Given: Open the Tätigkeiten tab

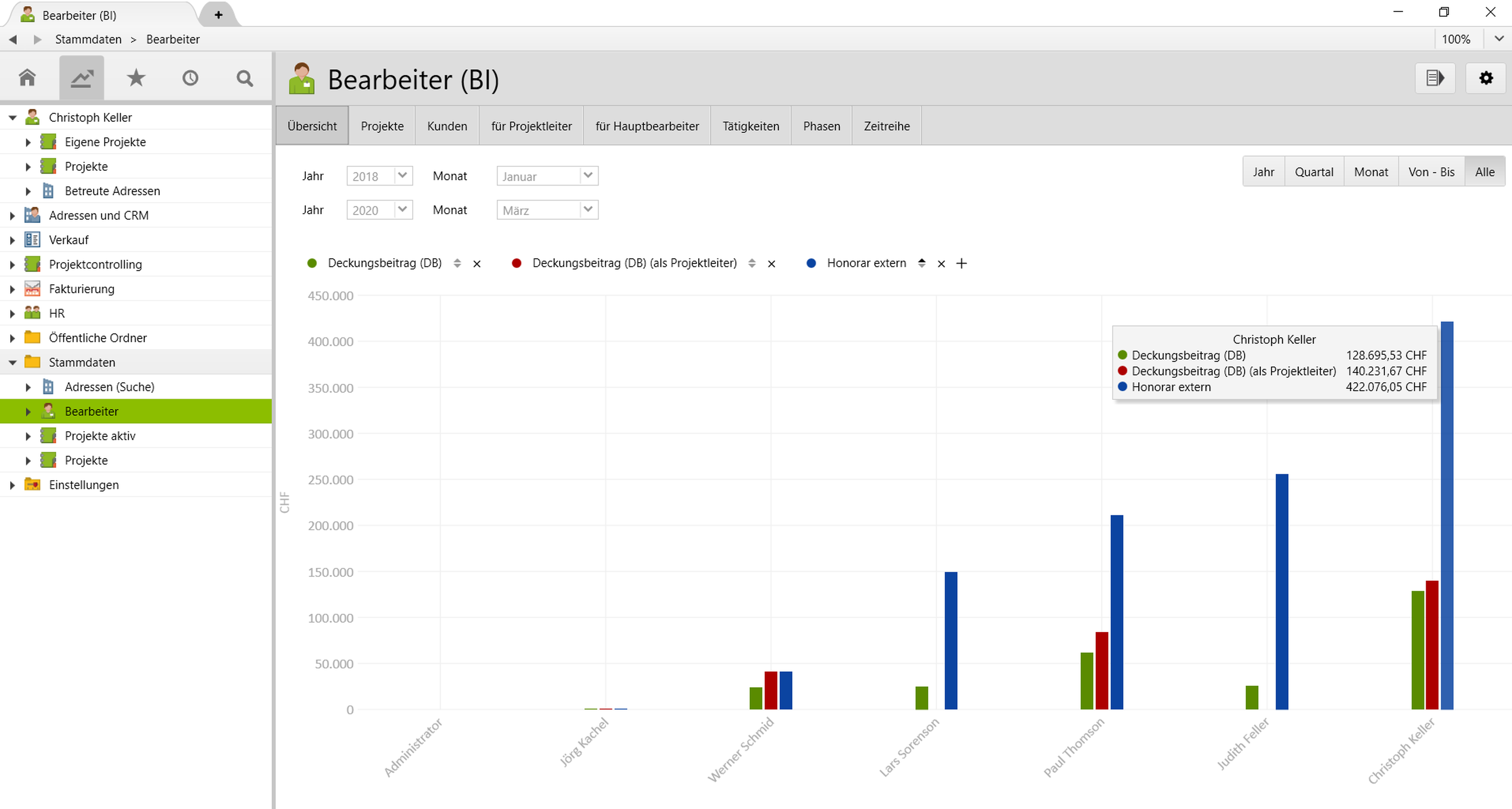Looking at the screenshot, I should (x=750, y=126).
